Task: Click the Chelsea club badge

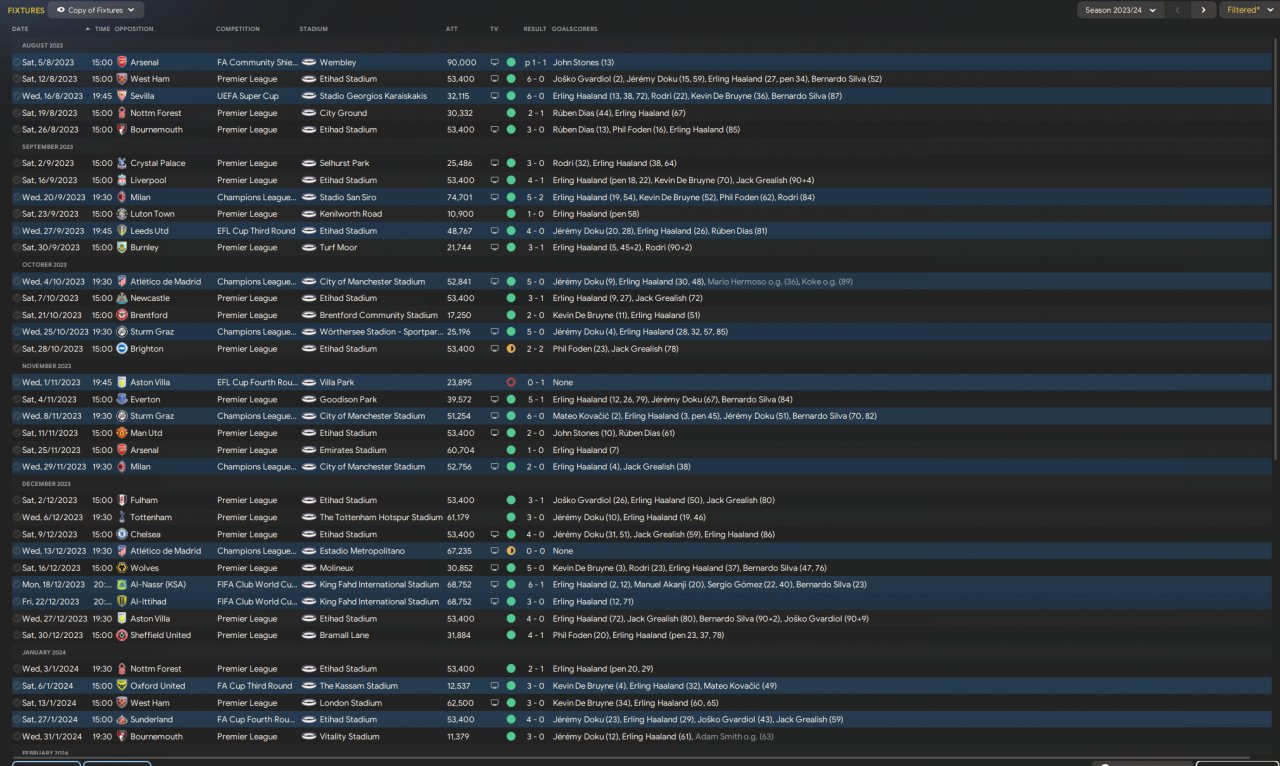Action: [x=122, y=534]
